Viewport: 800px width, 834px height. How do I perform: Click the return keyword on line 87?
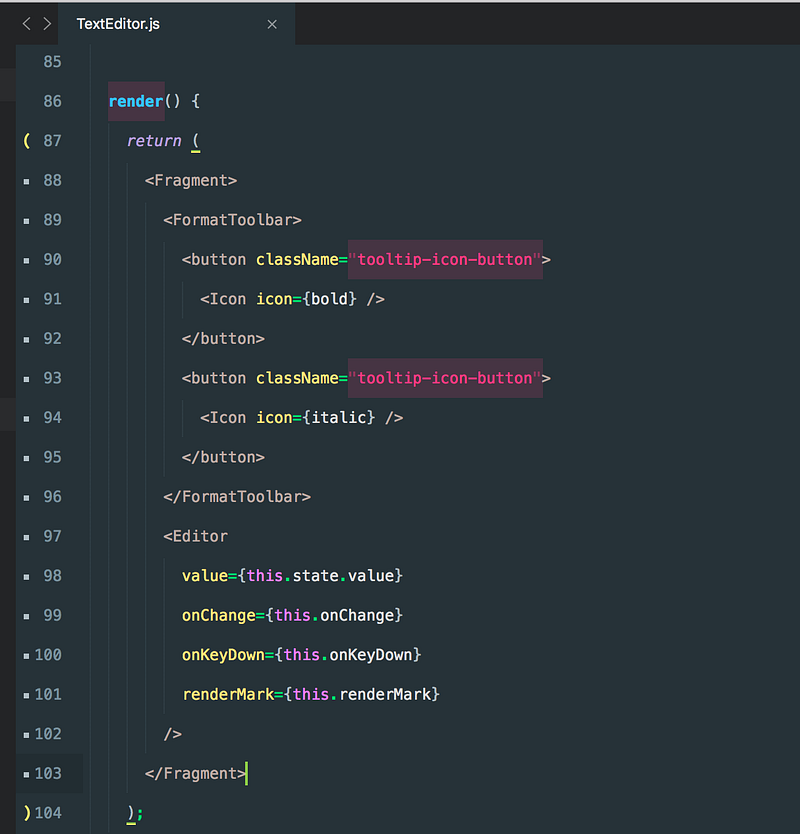coord(154,141)
